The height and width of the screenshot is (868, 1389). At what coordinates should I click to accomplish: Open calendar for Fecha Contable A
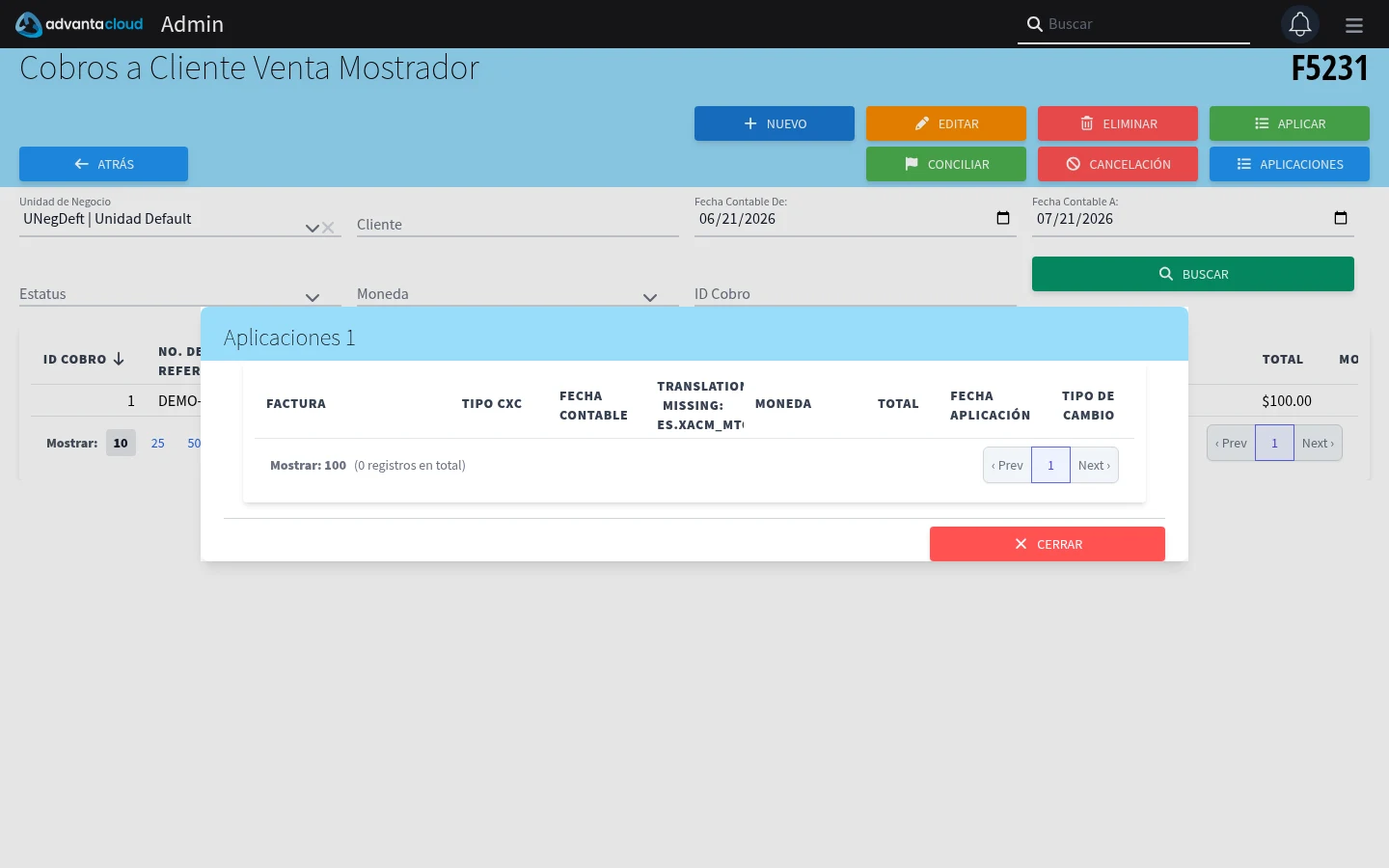[1341, 218]
